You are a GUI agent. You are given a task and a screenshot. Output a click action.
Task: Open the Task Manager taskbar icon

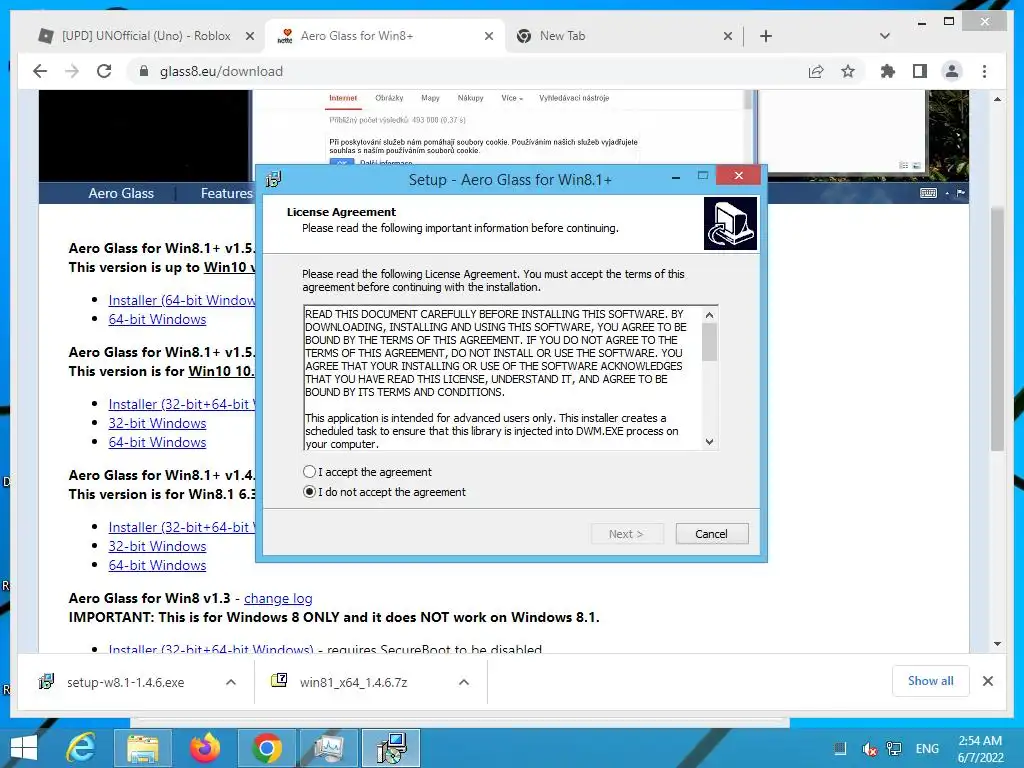tap(328, 748)
